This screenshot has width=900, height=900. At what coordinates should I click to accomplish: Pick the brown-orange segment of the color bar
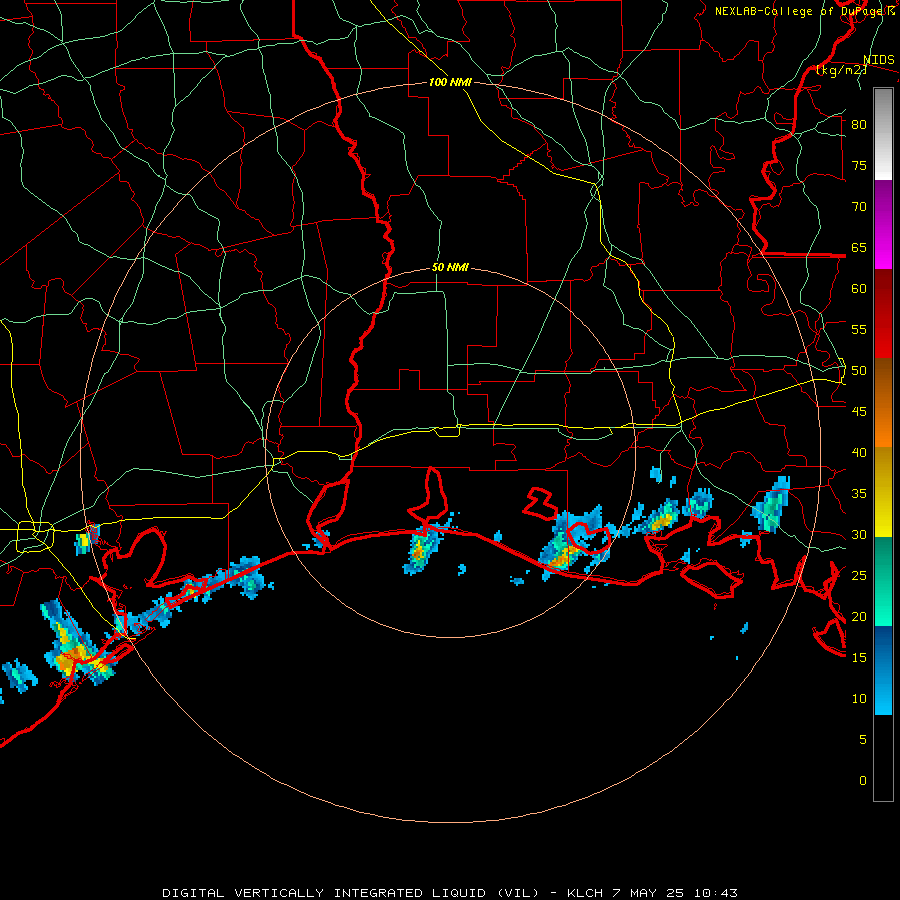click(x=883, y=402)
